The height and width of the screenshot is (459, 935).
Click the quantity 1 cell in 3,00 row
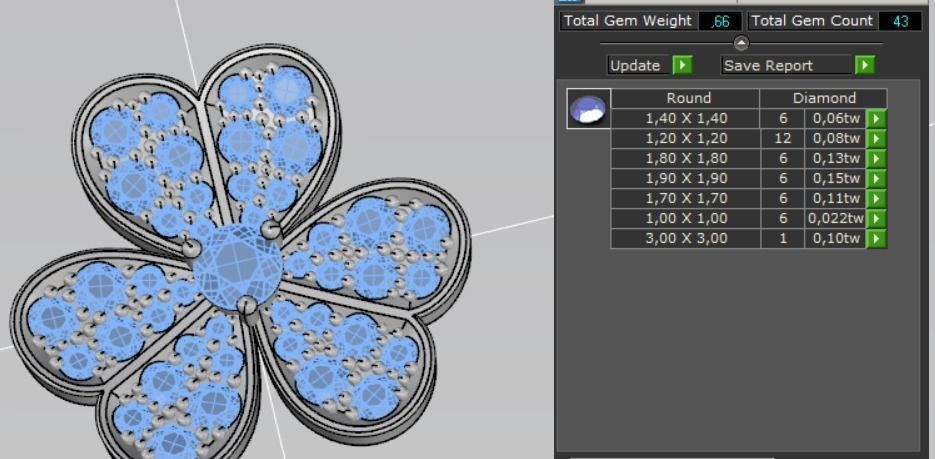pyautogui.click(x=782, y=239)
